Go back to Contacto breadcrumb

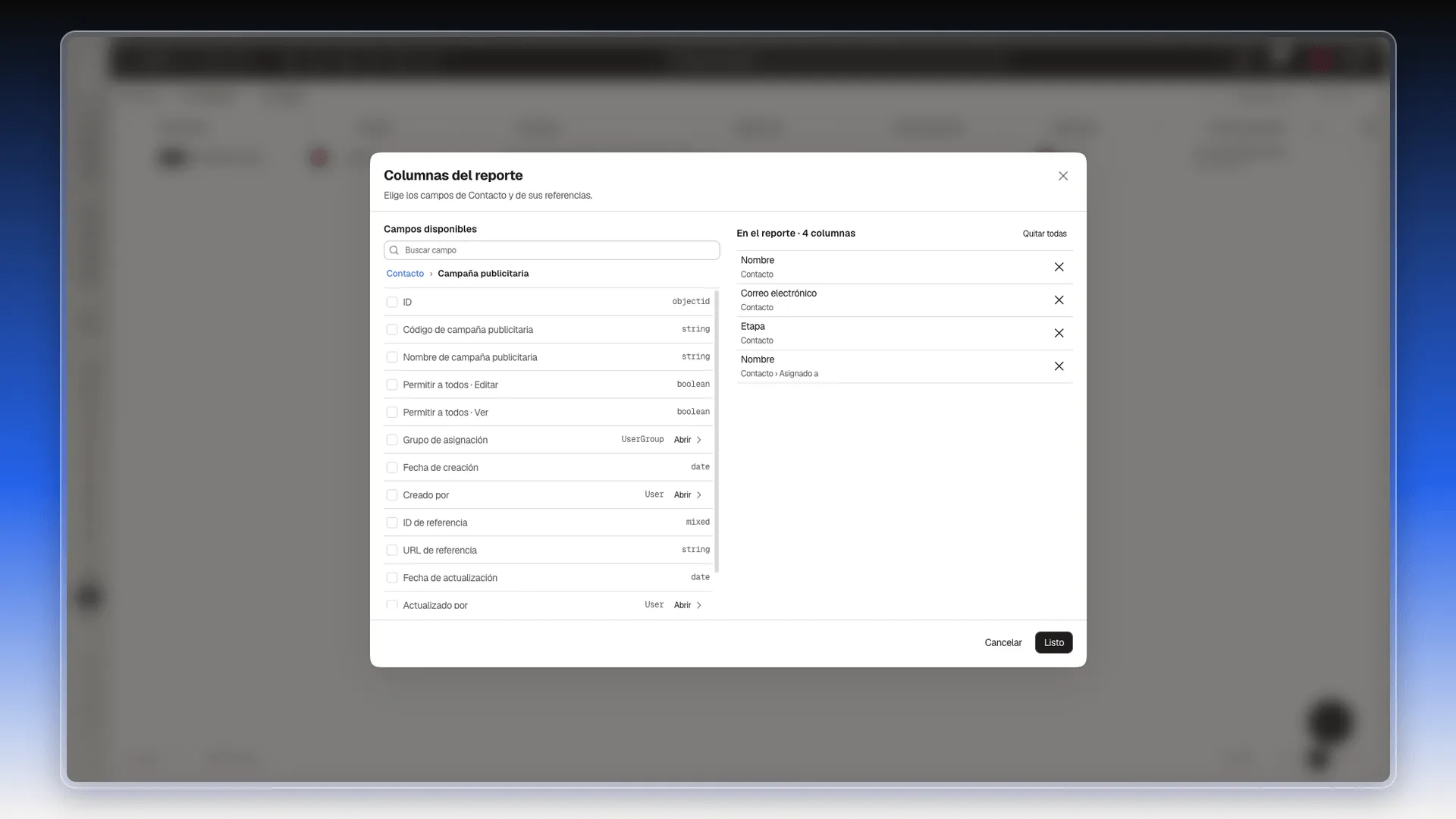405,274
